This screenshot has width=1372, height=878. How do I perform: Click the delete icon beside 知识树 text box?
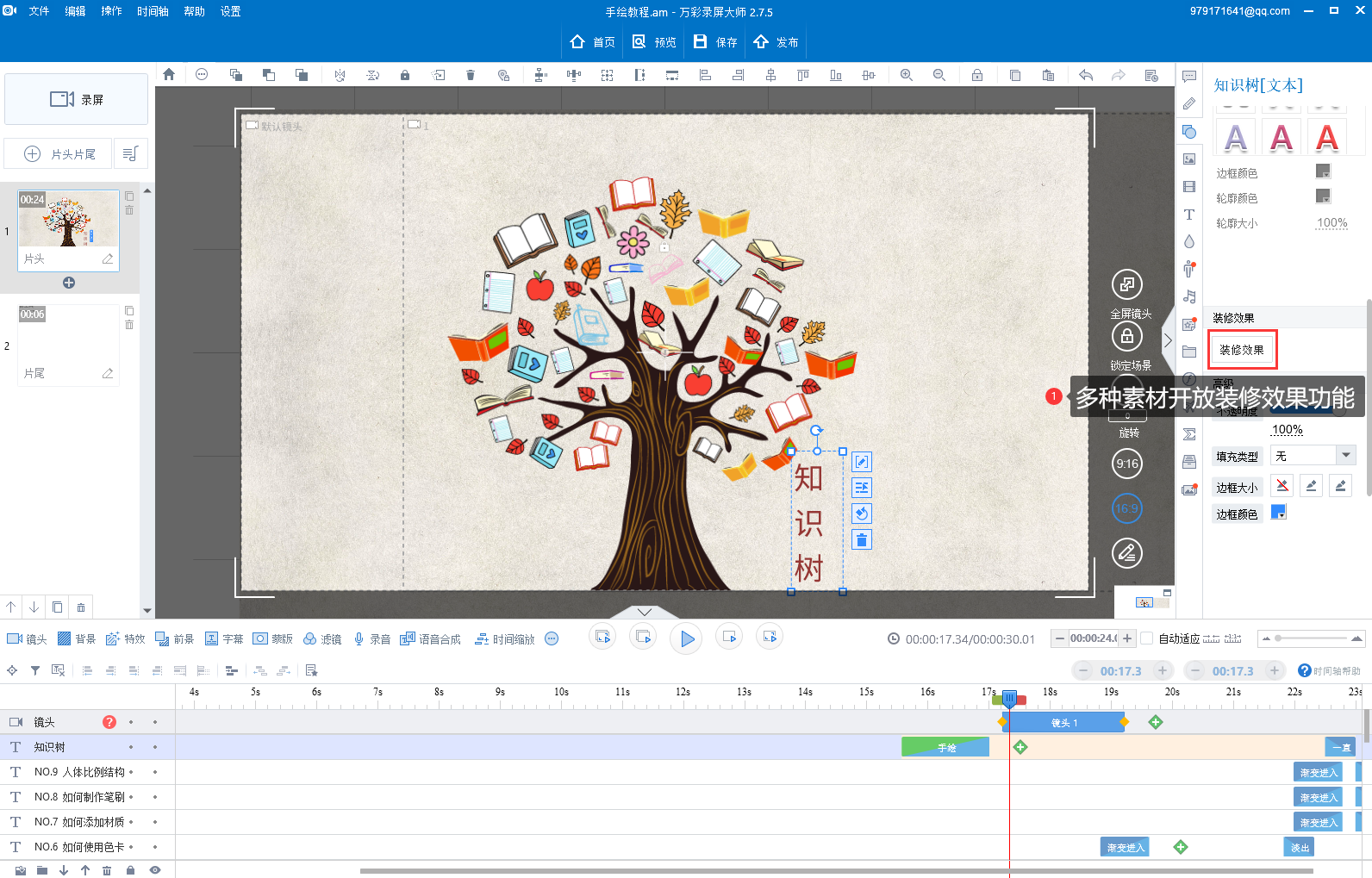862,539
